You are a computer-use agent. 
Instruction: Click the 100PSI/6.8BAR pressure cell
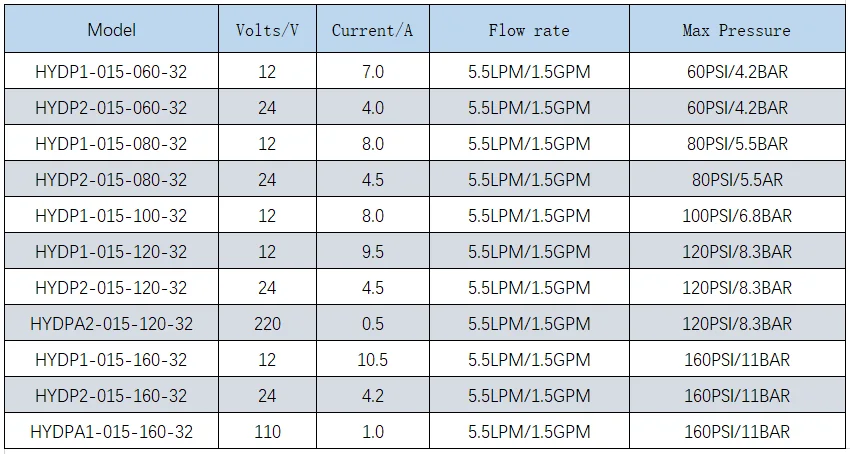coord(736,216)
